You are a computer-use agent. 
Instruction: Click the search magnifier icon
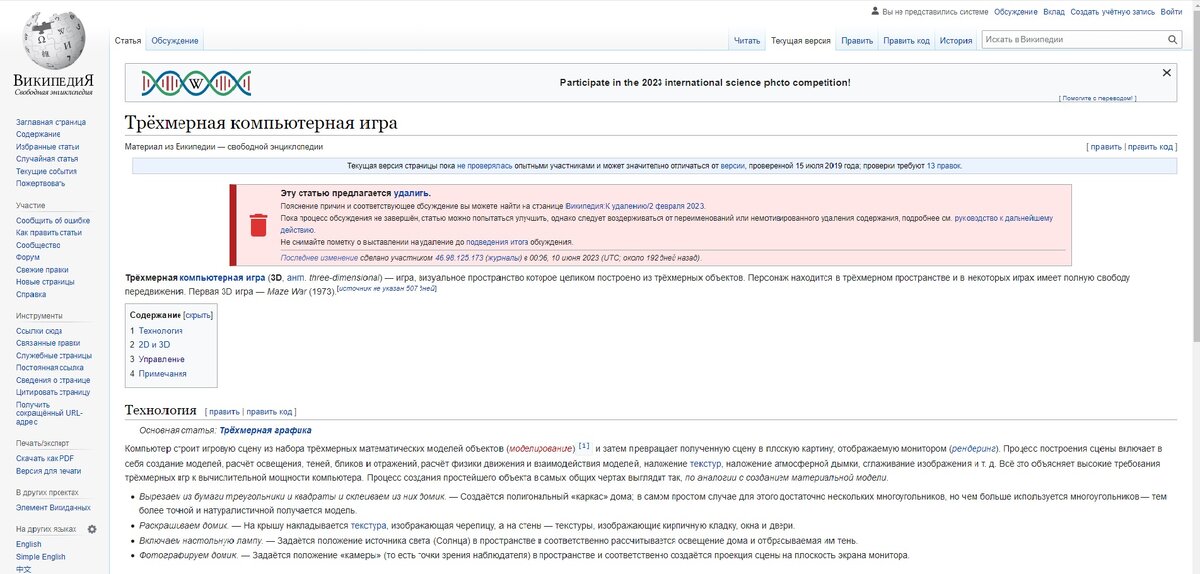coord(1173,39)
